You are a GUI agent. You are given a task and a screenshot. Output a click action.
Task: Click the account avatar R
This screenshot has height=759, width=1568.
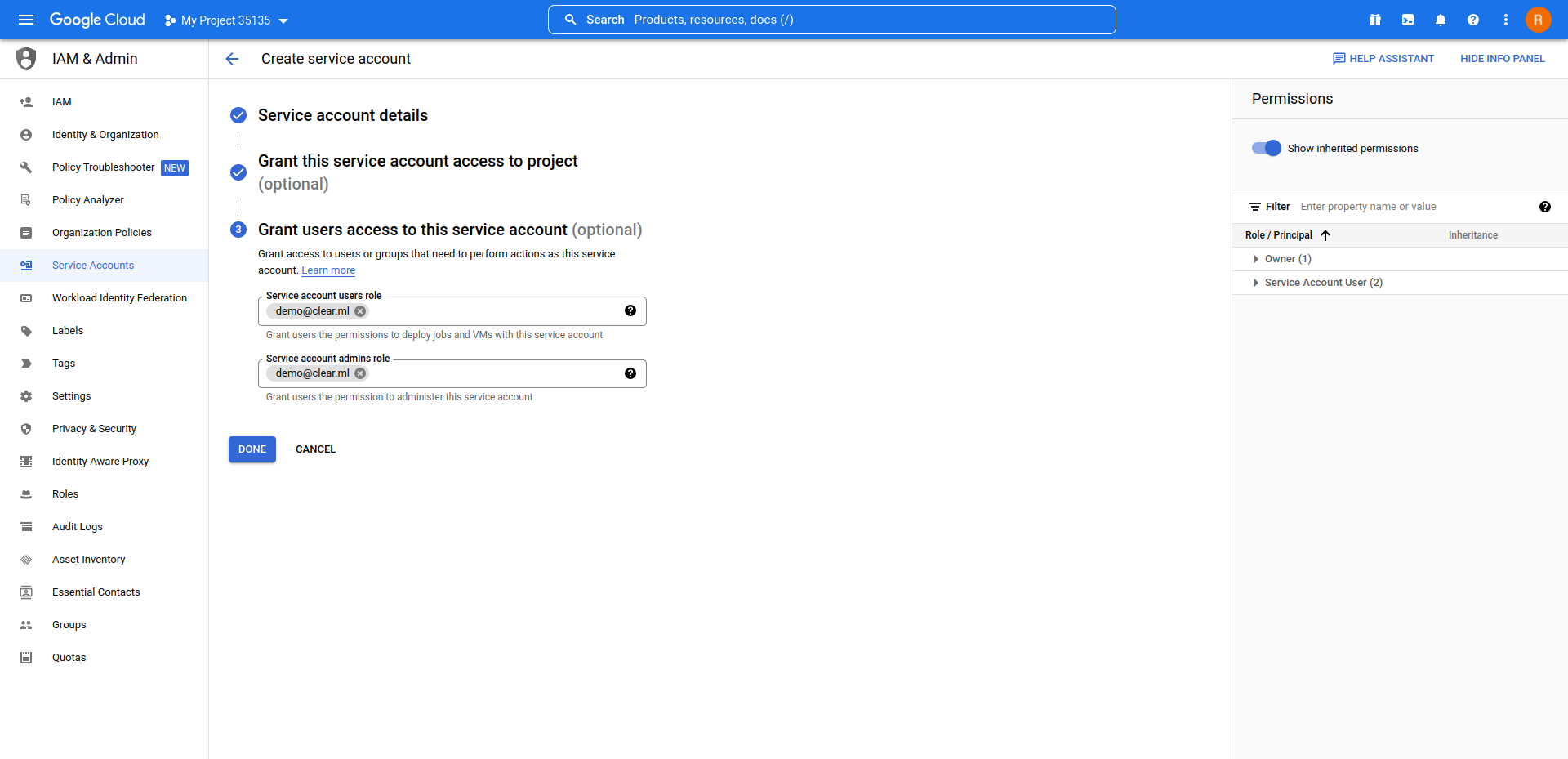click(1538, 20)
